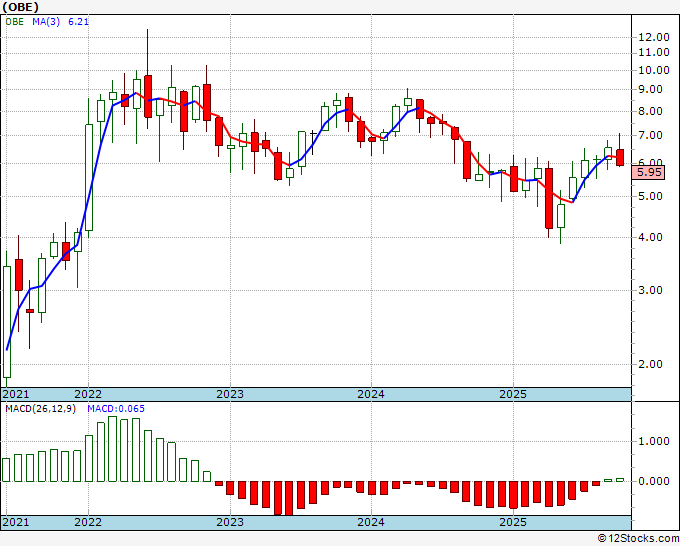Click the highlighted 5.95 current price tag
Image resolution: width=680 pixels, height=546 pixels.
click(x=649, y=172)
